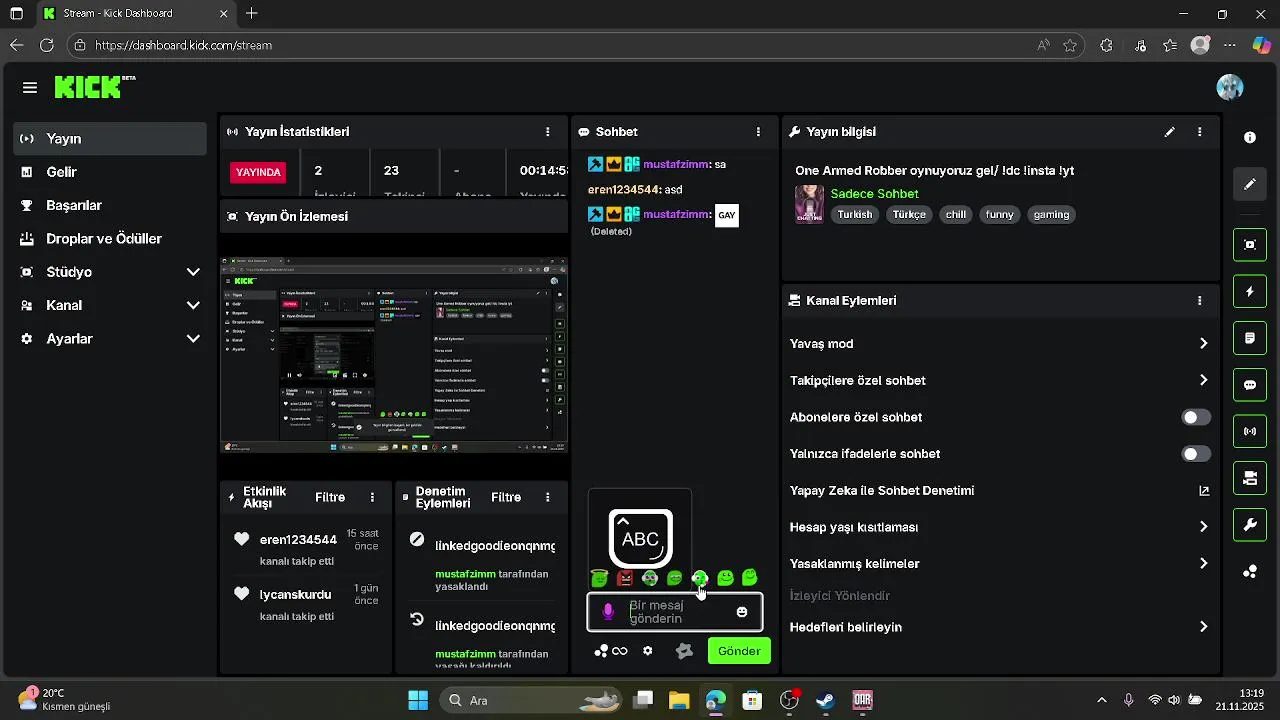This screenshot has width=1280, height=720.
Task: Toggle Abonelere özel sohbet switch
Action: (x=1196, y=417)
